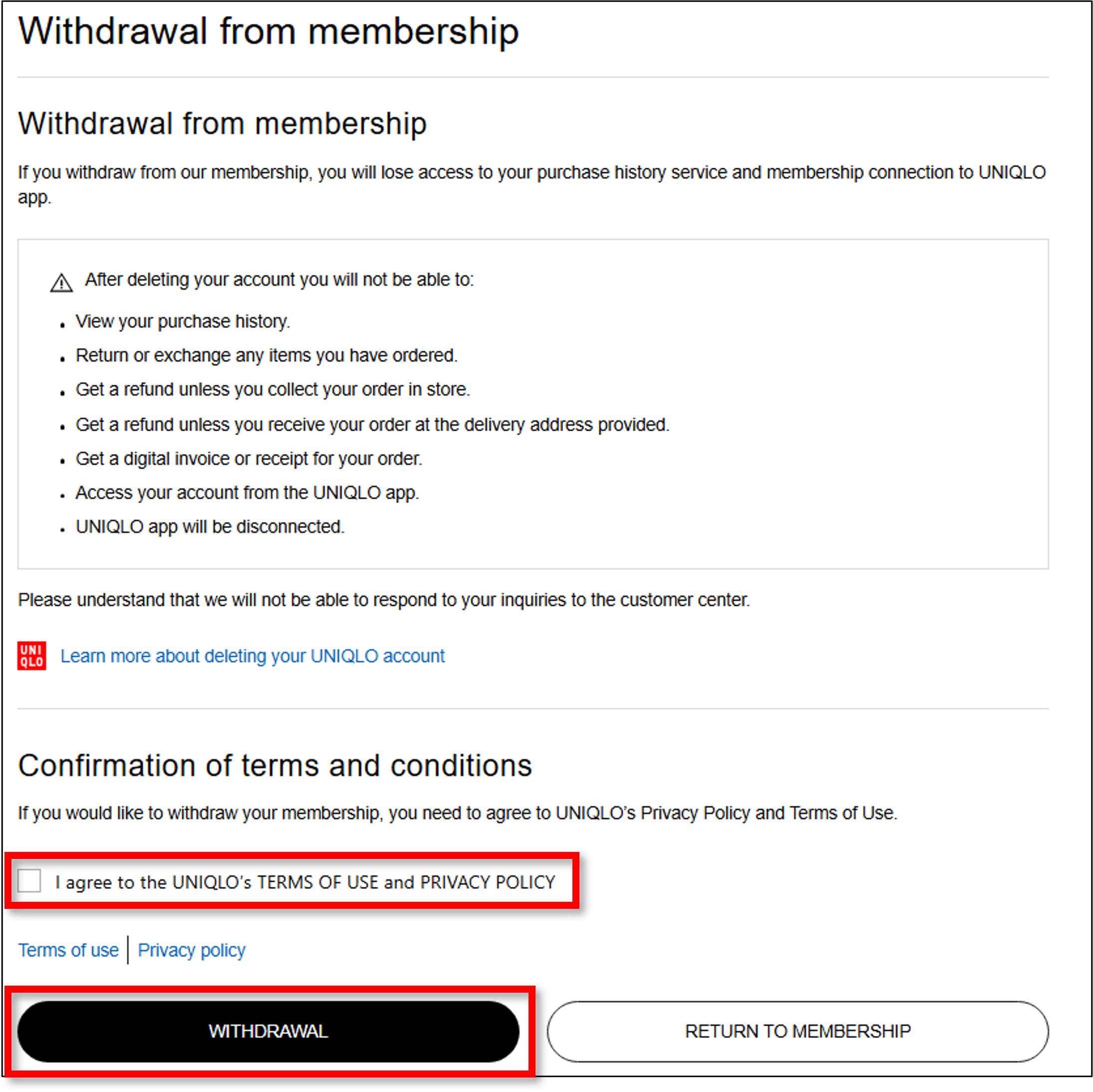Click the 'If you would like to withdraw' paragraph

[457, 813]
